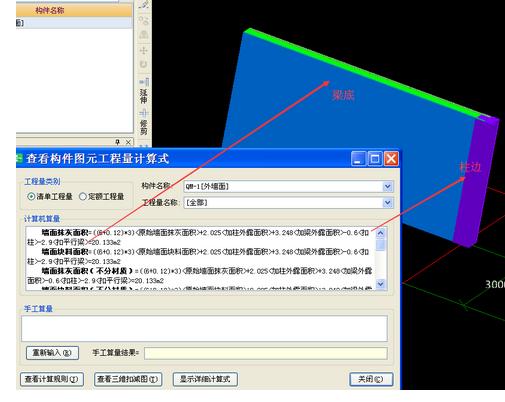Open the 工程量名称 dropdown showing [全部]
Image resolution: width=505 pixels, height=402 pixels.
coord(387,203)
